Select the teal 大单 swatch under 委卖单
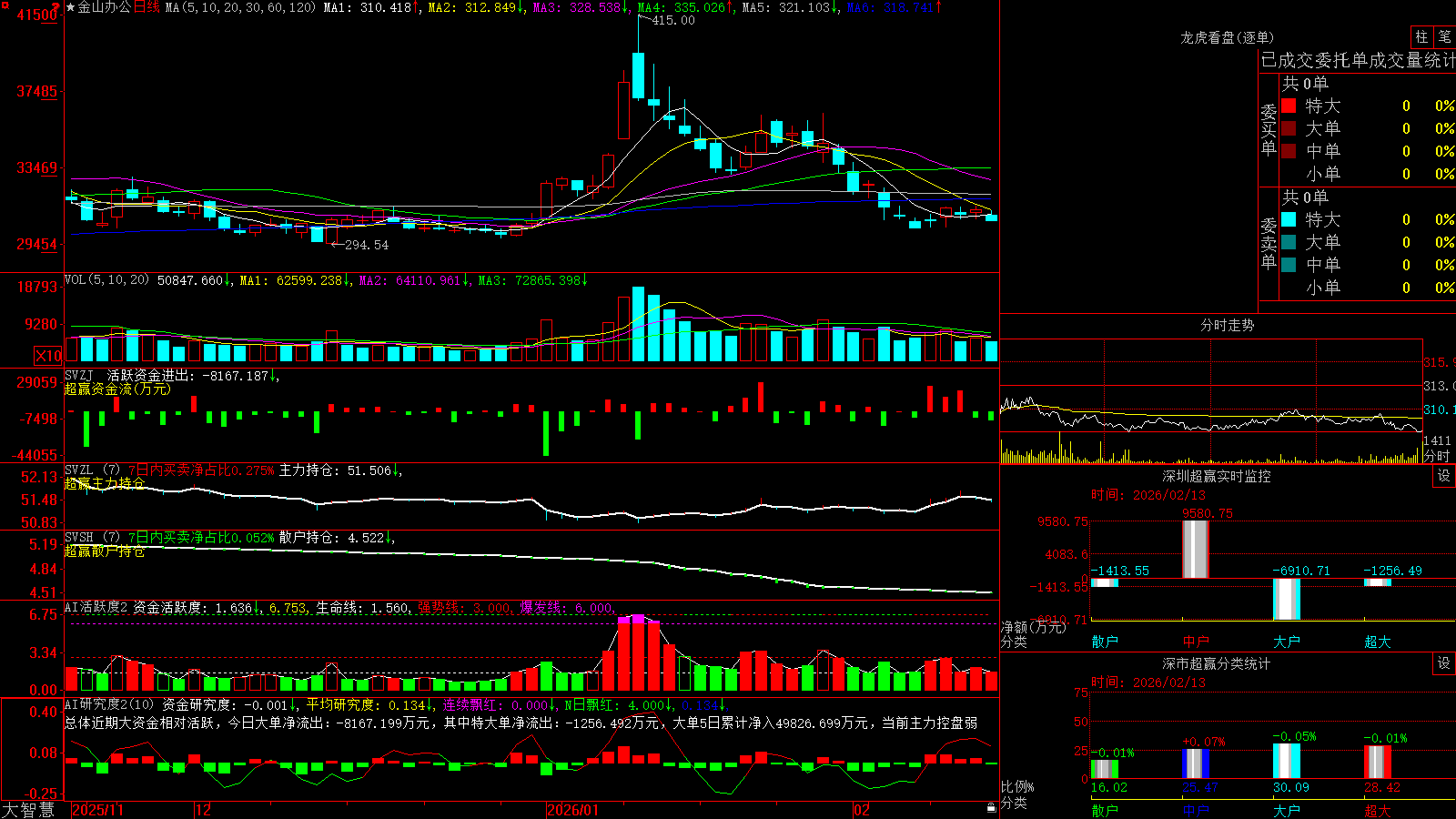This screenshot has width=1456, height=819. (1289, 242)
